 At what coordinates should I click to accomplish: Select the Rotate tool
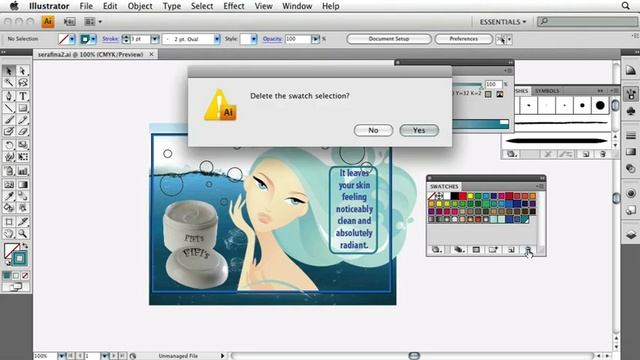(9, 145)
